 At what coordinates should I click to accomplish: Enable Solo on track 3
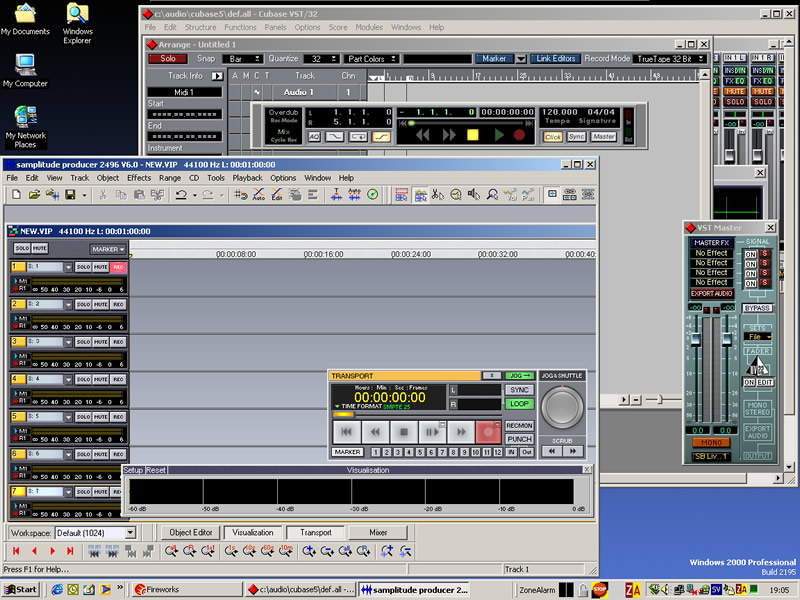(x=84, y=342)
